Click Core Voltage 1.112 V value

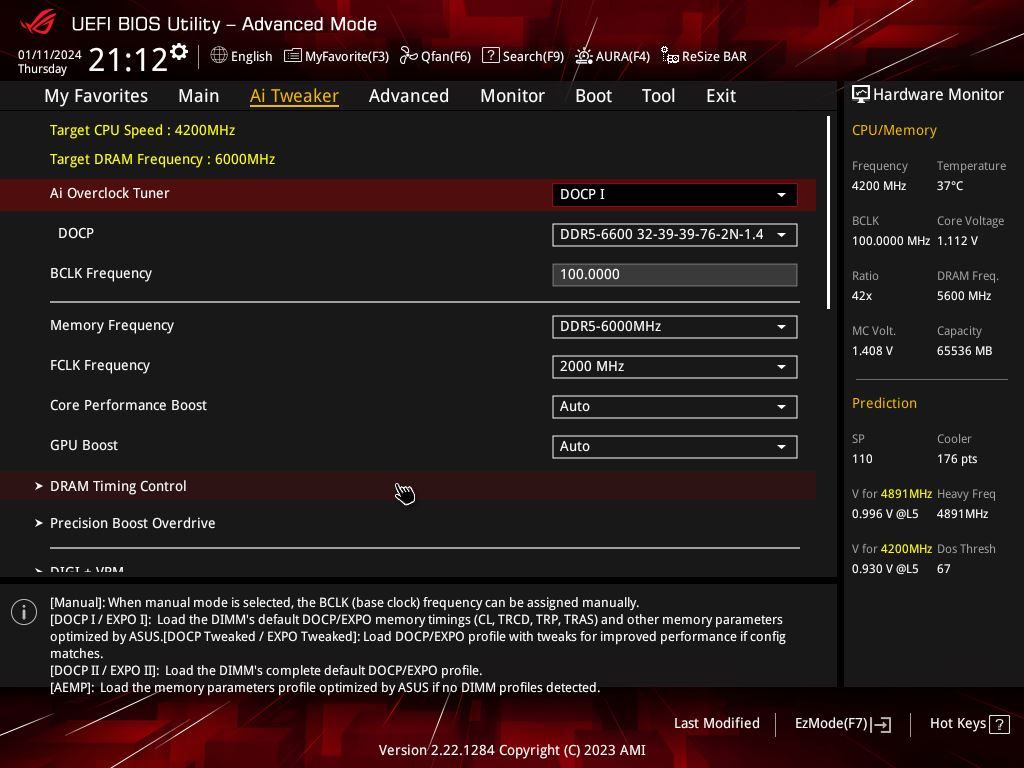957,241
